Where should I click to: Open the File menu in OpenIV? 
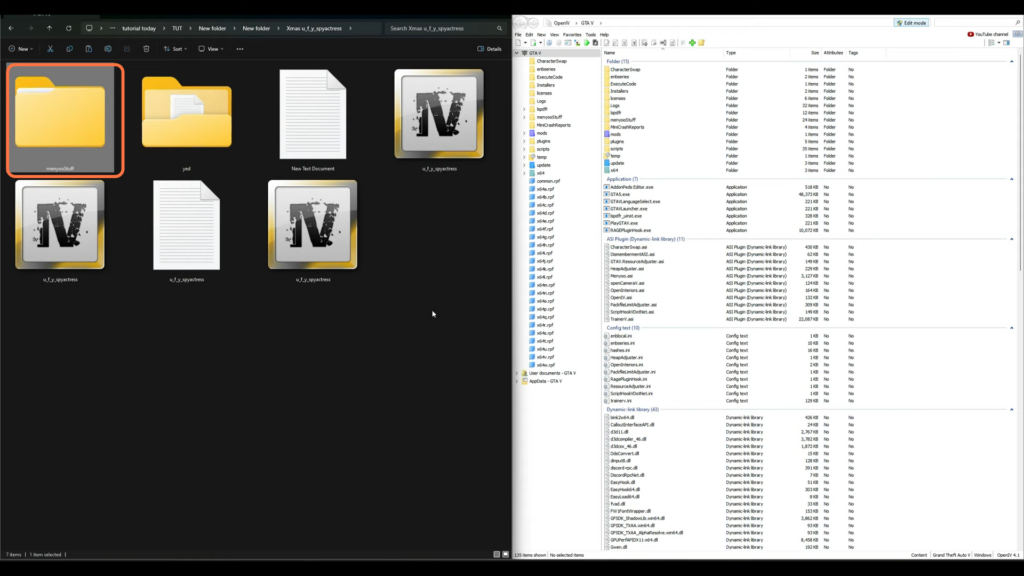coord(518,35)
